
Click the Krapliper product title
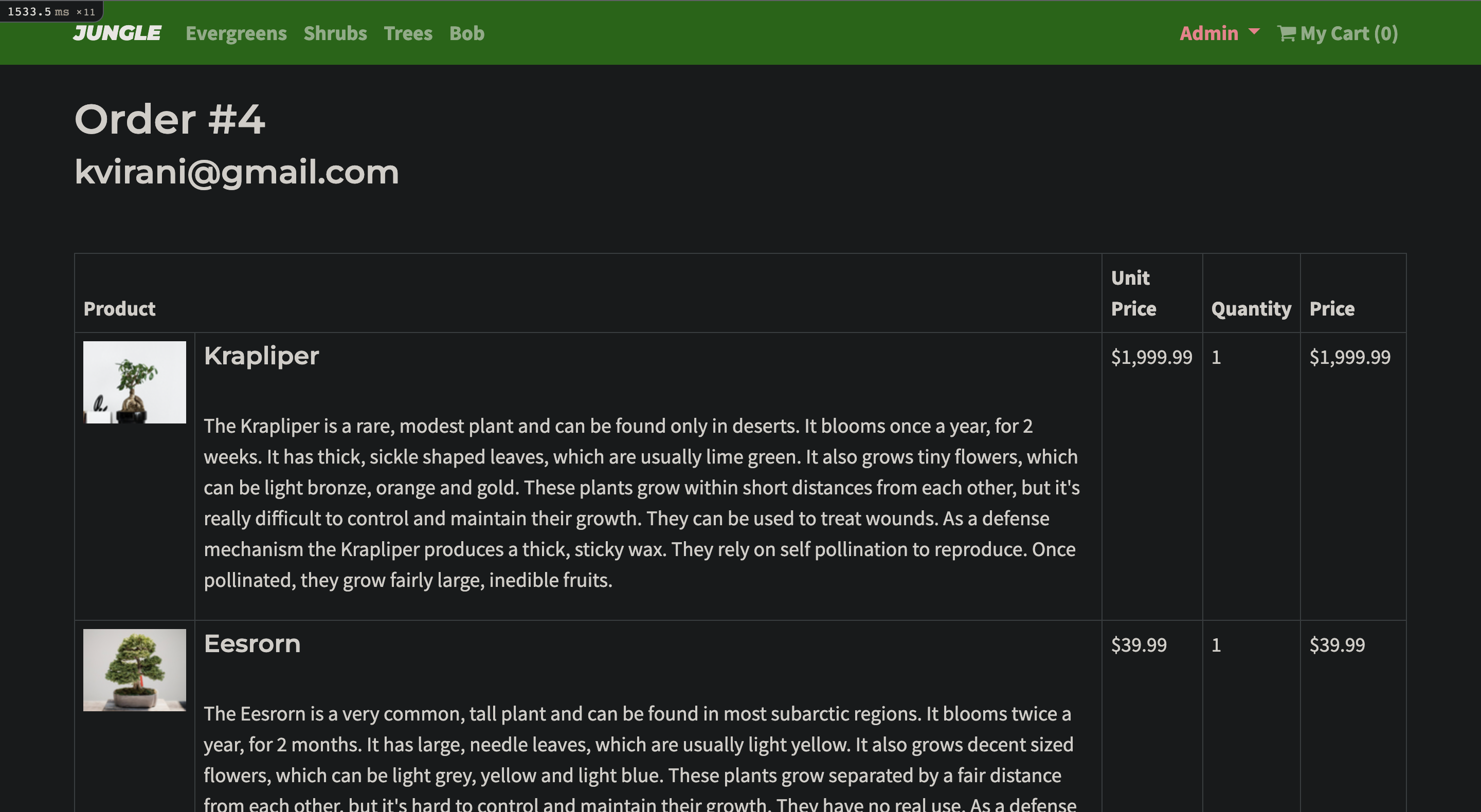[261, 356]
